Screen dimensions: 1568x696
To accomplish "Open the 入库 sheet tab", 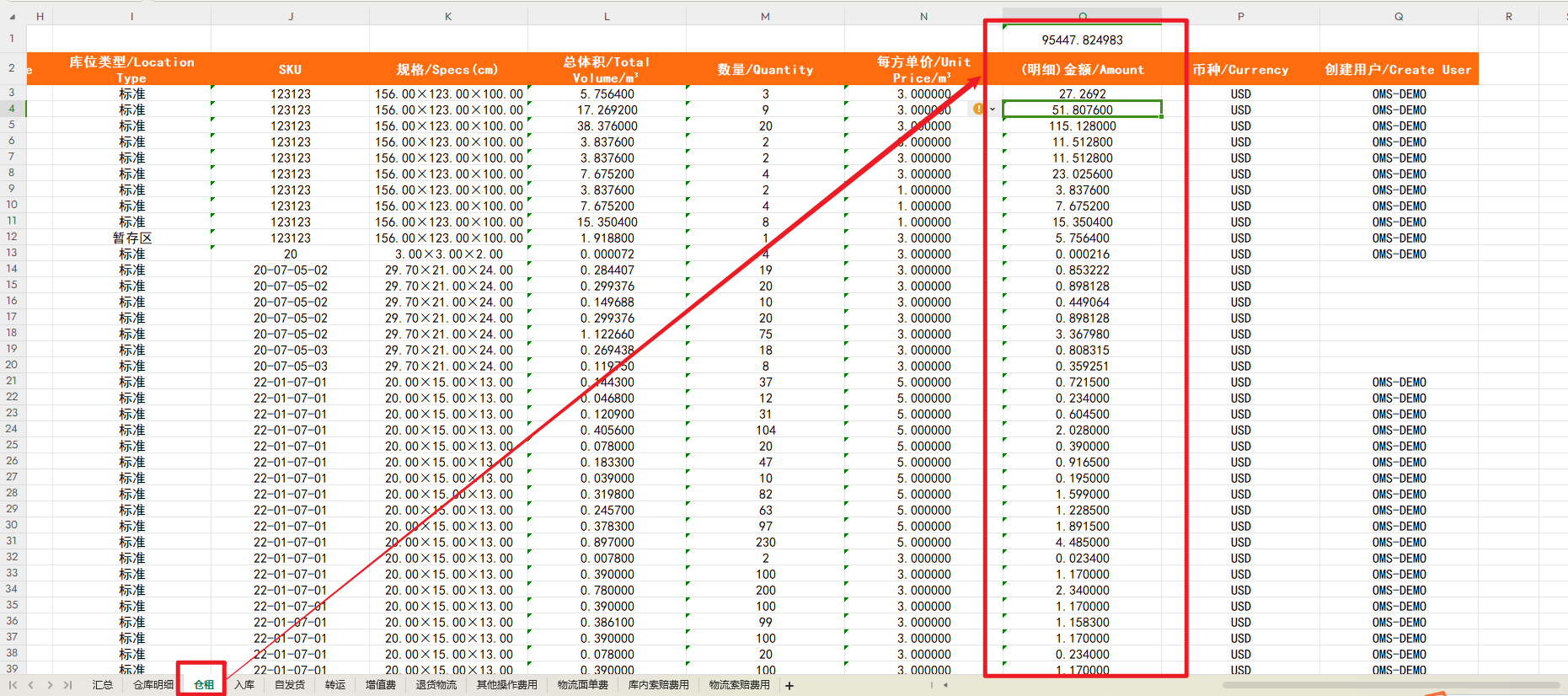I will [x=244, y=685].
